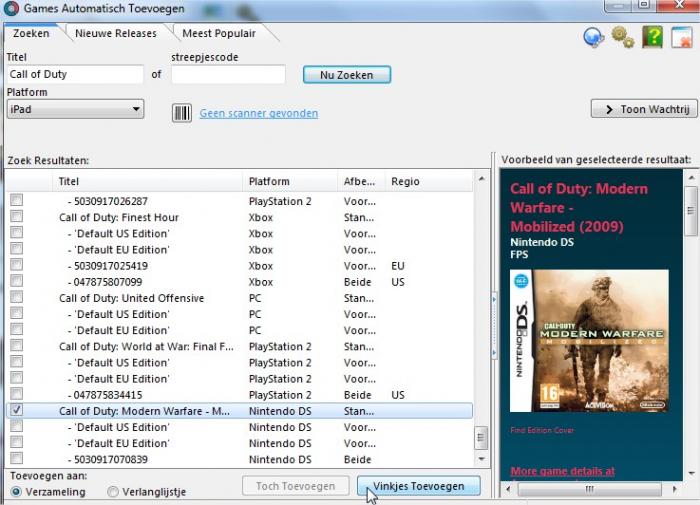Select the row titled 047875834415
Image resolution: width=700 pixels, height=505 pixels.
coord(239,395)
